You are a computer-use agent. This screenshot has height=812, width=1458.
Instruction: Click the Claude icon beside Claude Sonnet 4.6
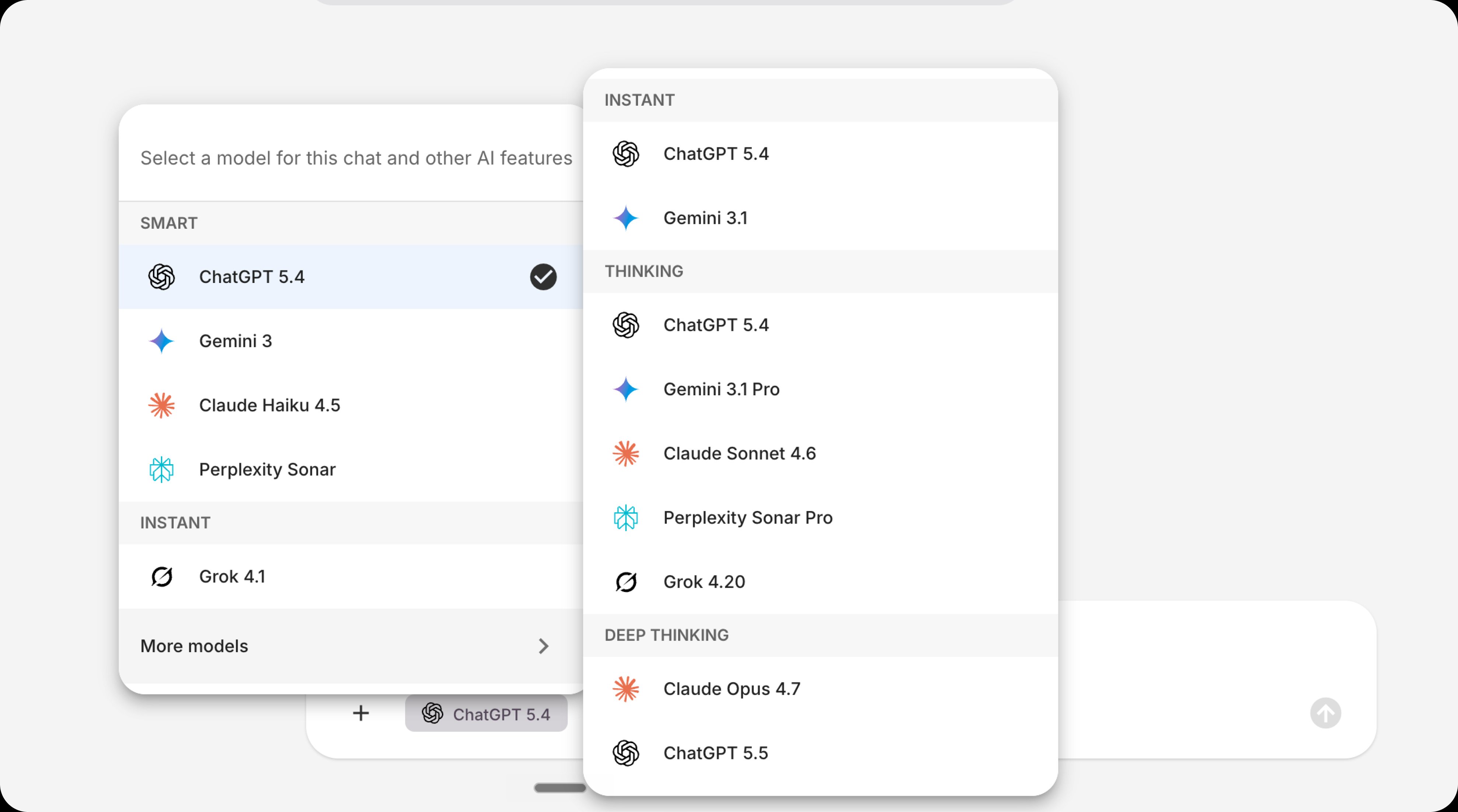626,453
